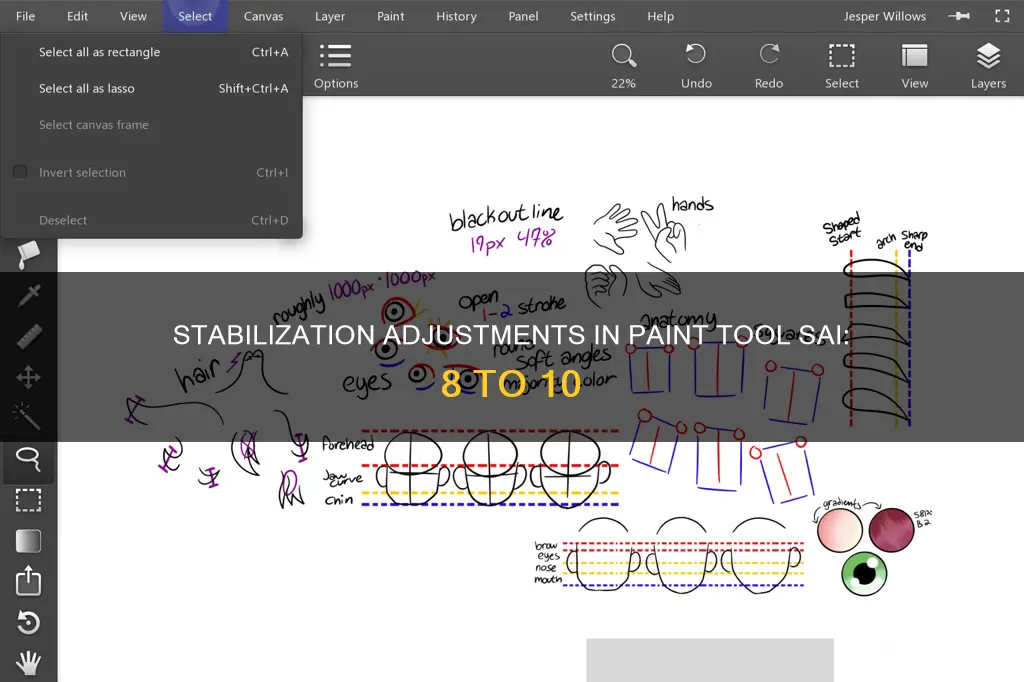Image resolution: width=1024 pixels, height=682 pixels.
Task: Click the export/share icon in left toolbar
Action: 28,581
